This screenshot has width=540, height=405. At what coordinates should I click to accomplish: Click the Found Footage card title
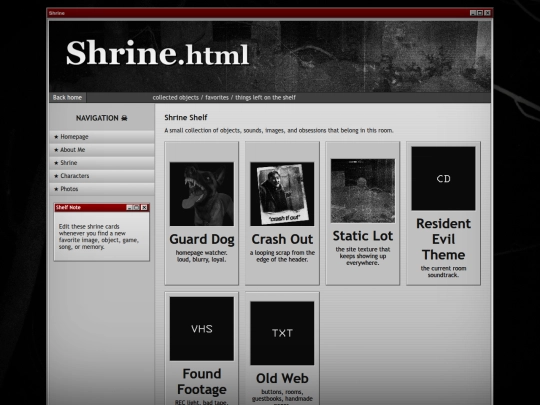pyautogui.click(x=202, y=382)
